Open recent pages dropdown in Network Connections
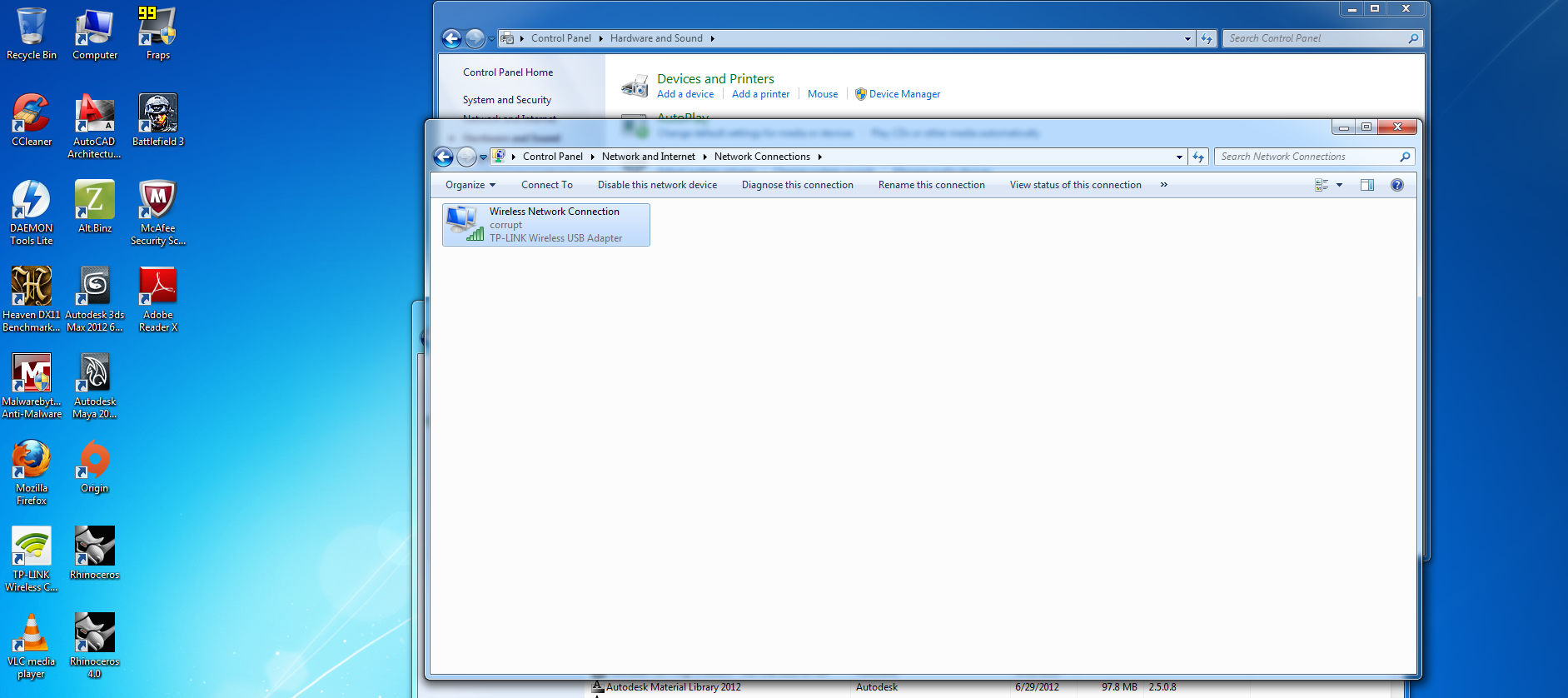1568x698 pixels. pyautogui.click(x=483, y=157)
